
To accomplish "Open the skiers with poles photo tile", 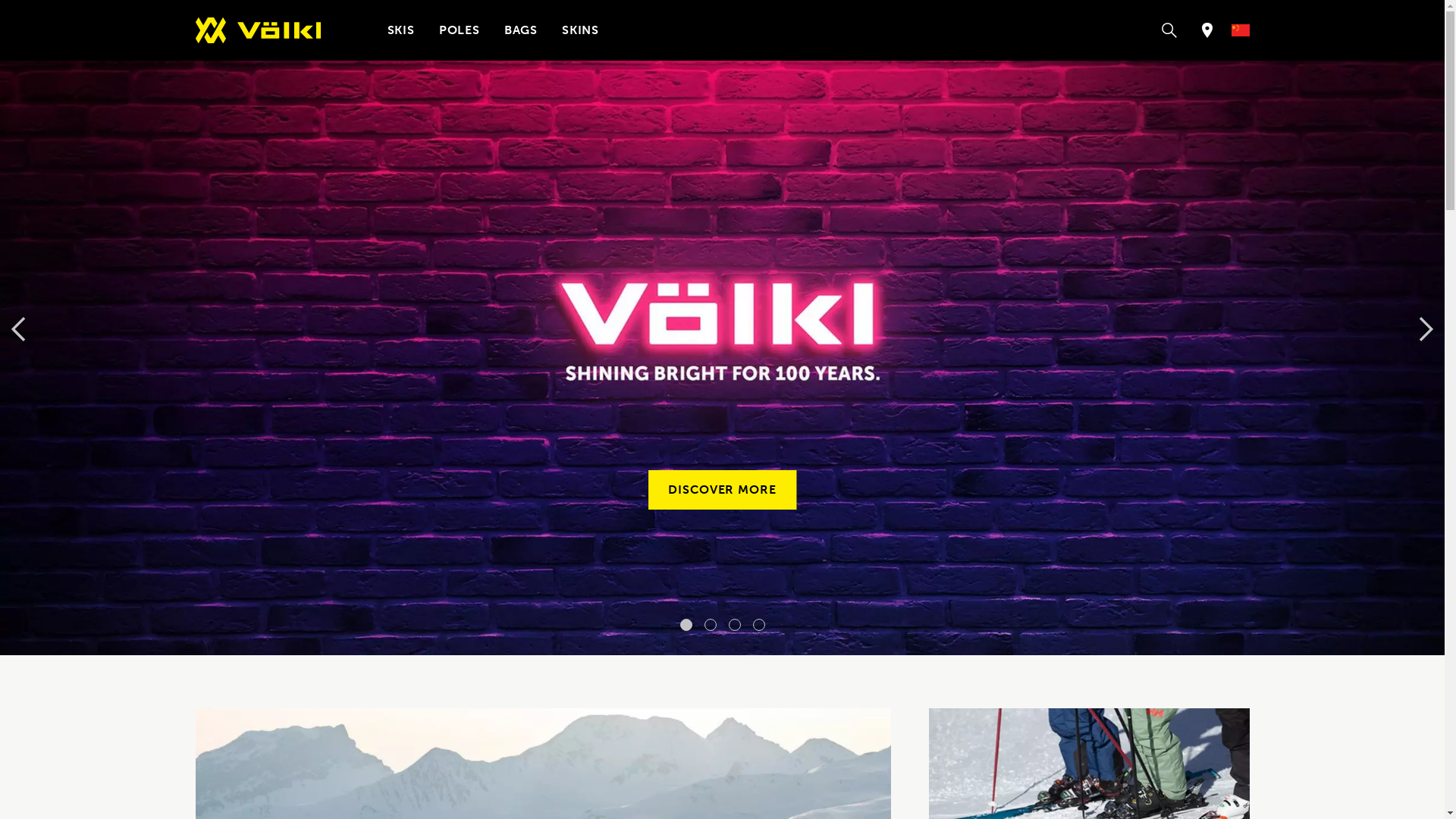I will pyautogui.click(x=1089, y=764).
